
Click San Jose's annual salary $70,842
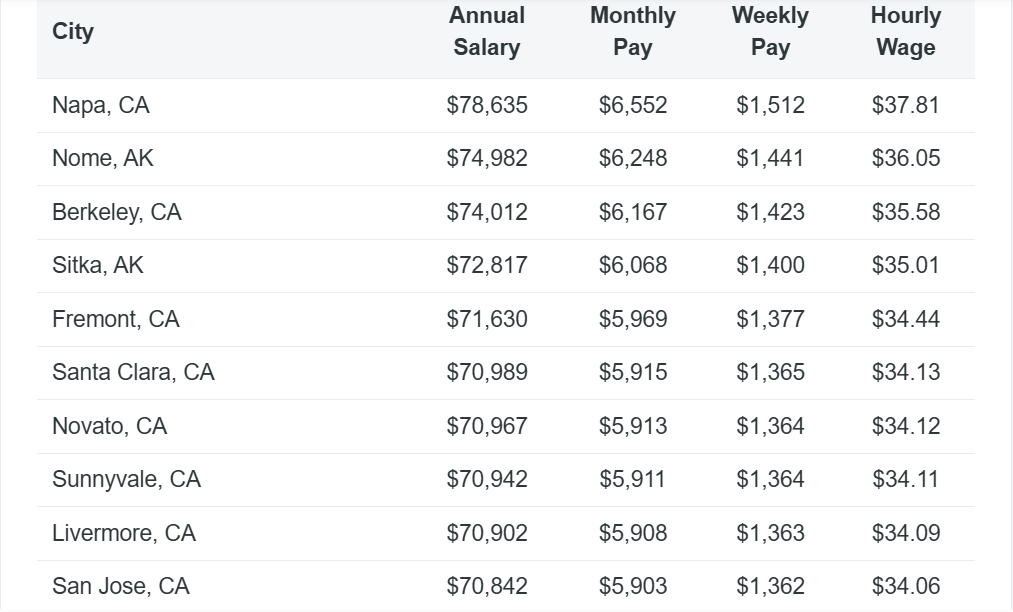pyautogui.click(x=487, y=586)
